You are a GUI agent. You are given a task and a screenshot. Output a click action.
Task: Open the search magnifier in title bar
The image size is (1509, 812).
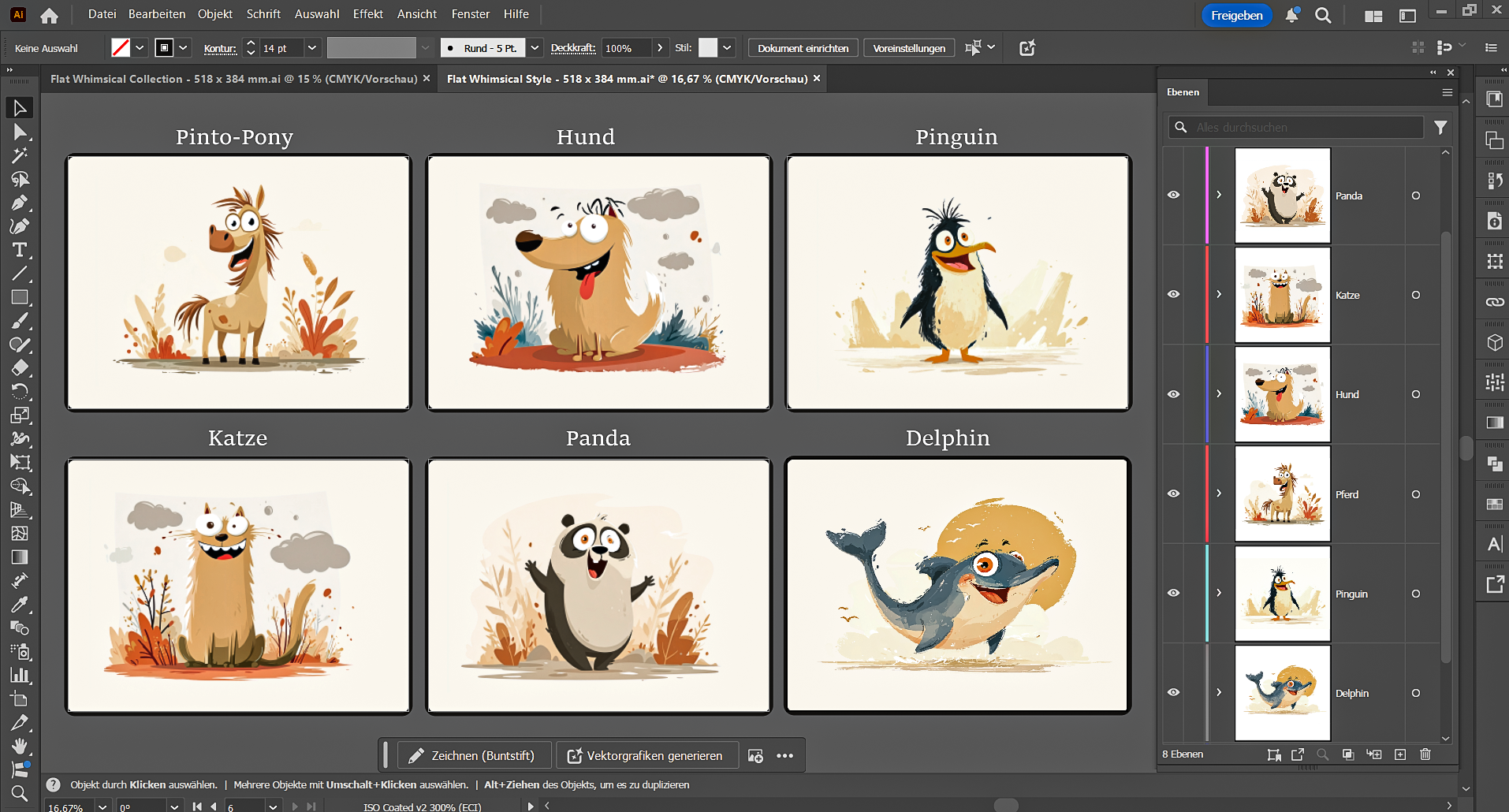coord(1323,16)
